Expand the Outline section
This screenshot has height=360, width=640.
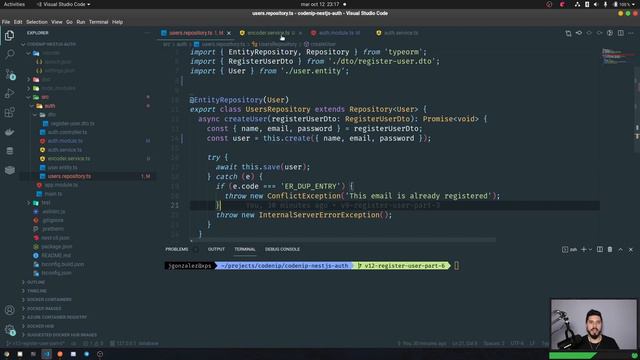[x=36, y=282]
